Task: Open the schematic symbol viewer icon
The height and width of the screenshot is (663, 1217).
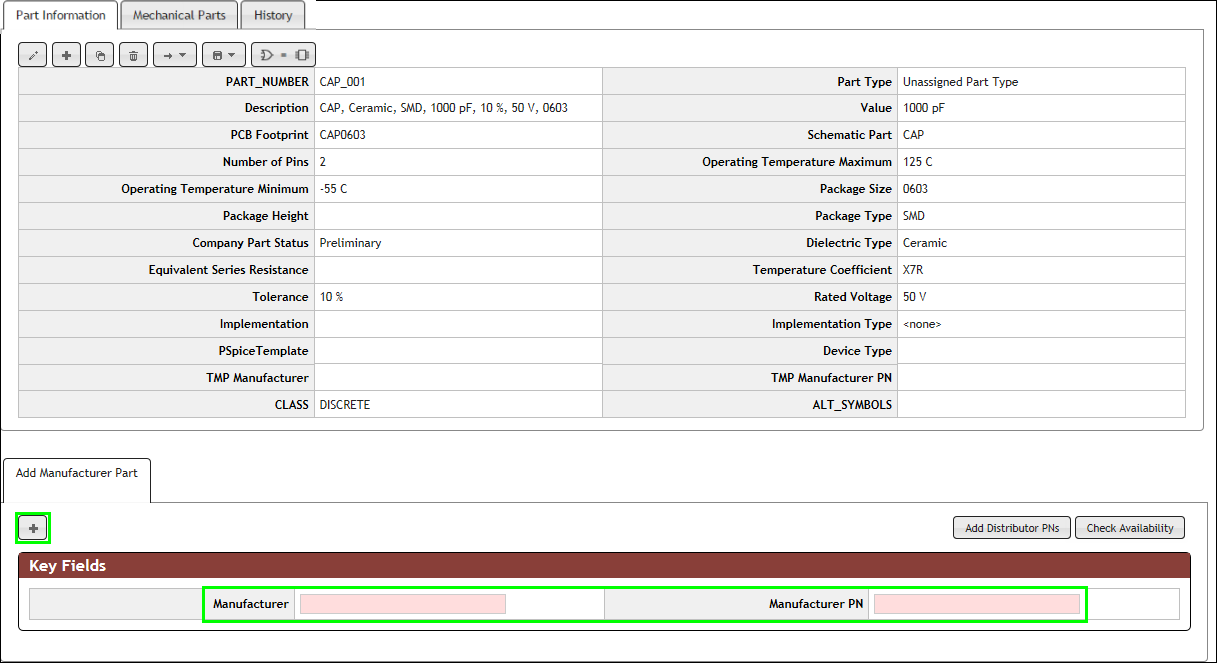Action: tap(266, 55)
